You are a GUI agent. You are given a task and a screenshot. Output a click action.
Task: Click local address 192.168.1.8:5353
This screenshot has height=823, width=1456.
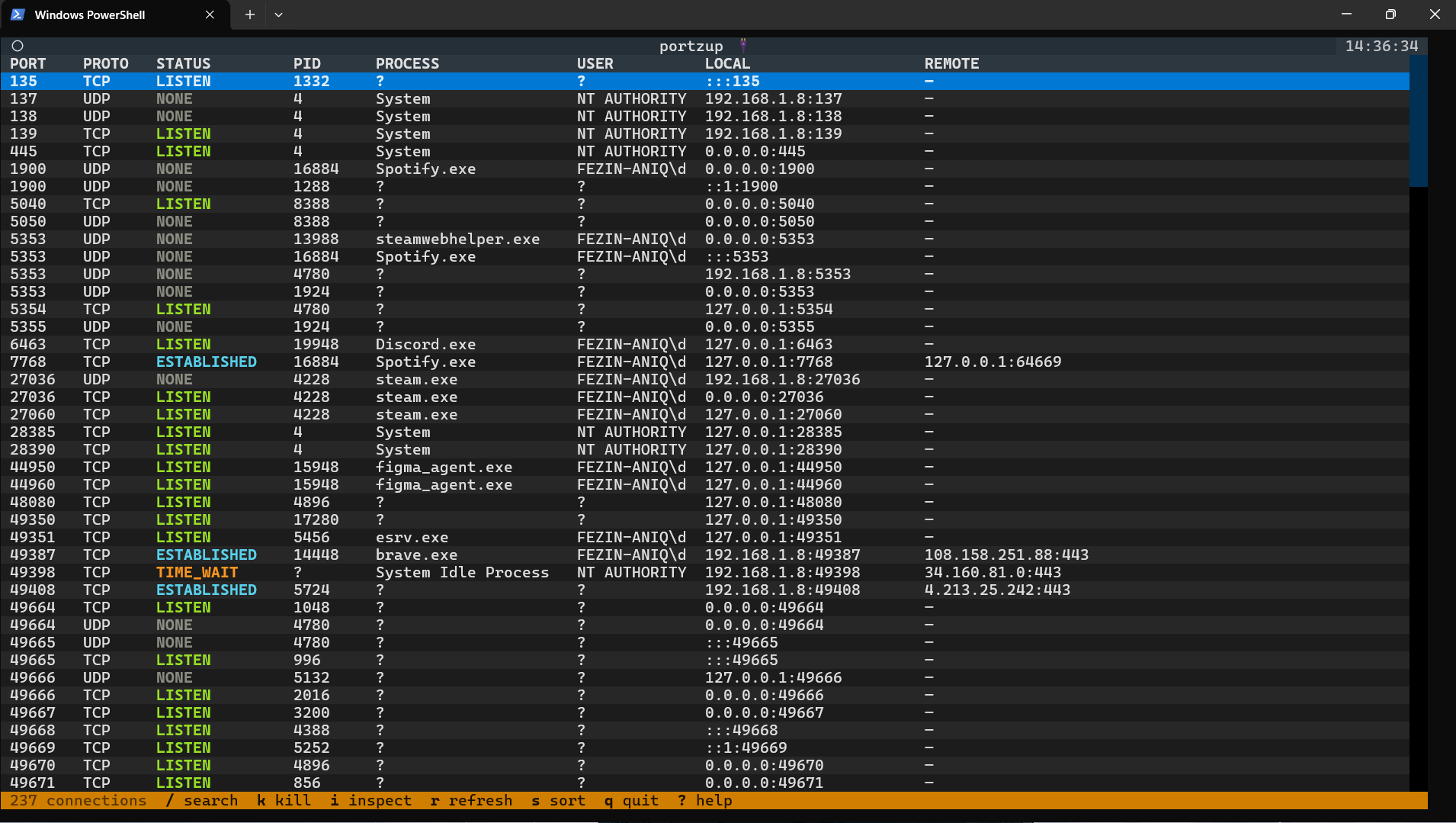click(778, 275)
